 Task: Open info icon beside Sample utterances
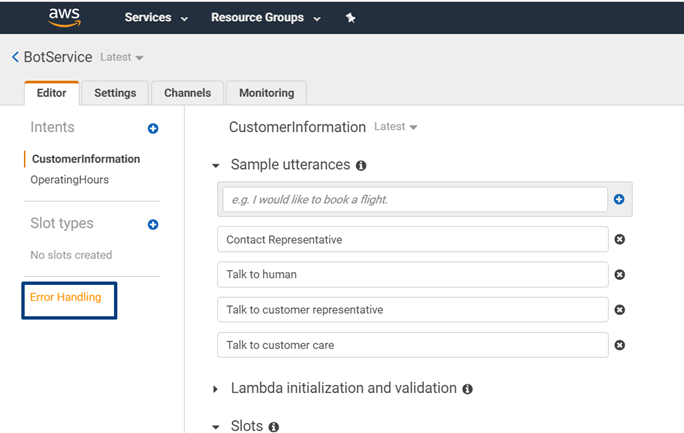click(x=361, y=165)
